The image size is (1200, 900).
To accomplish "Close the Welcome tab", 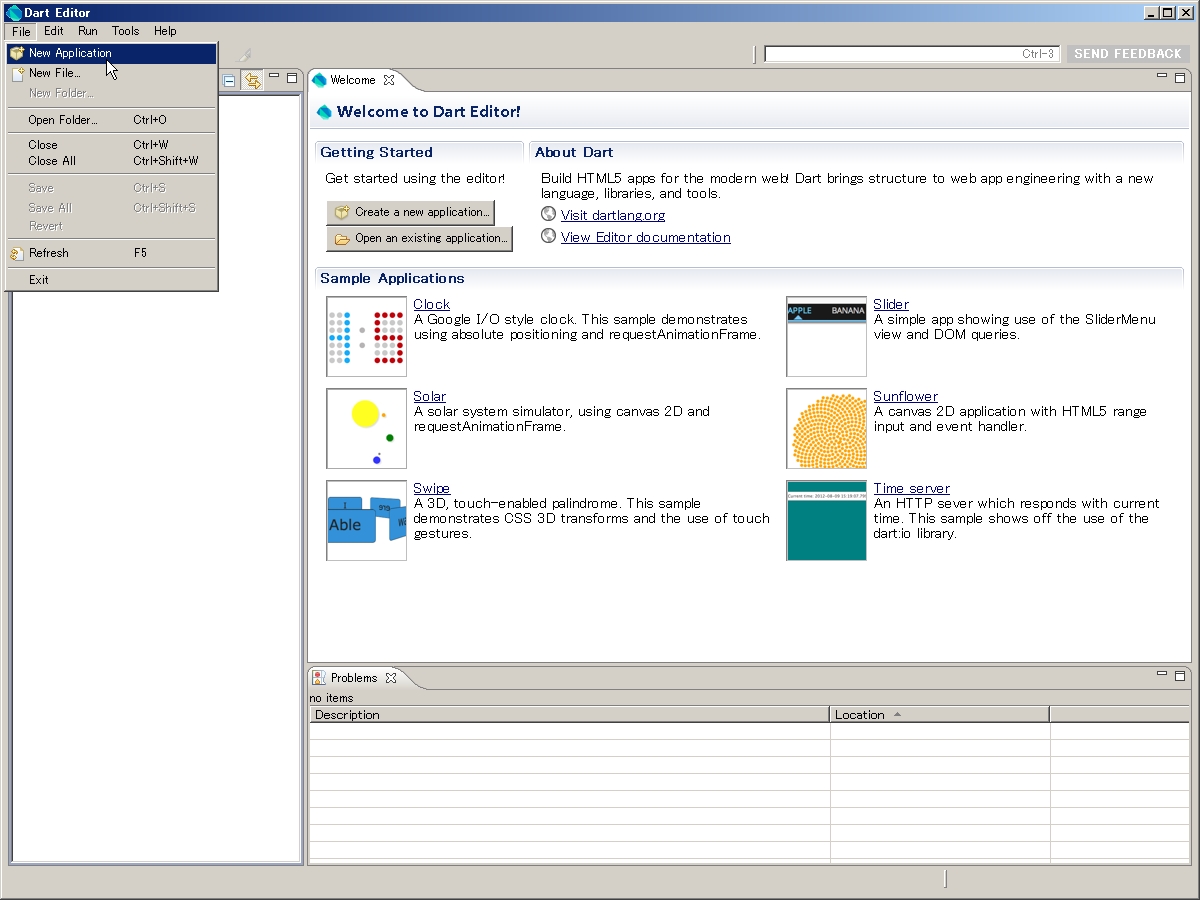I will [389, 80].
